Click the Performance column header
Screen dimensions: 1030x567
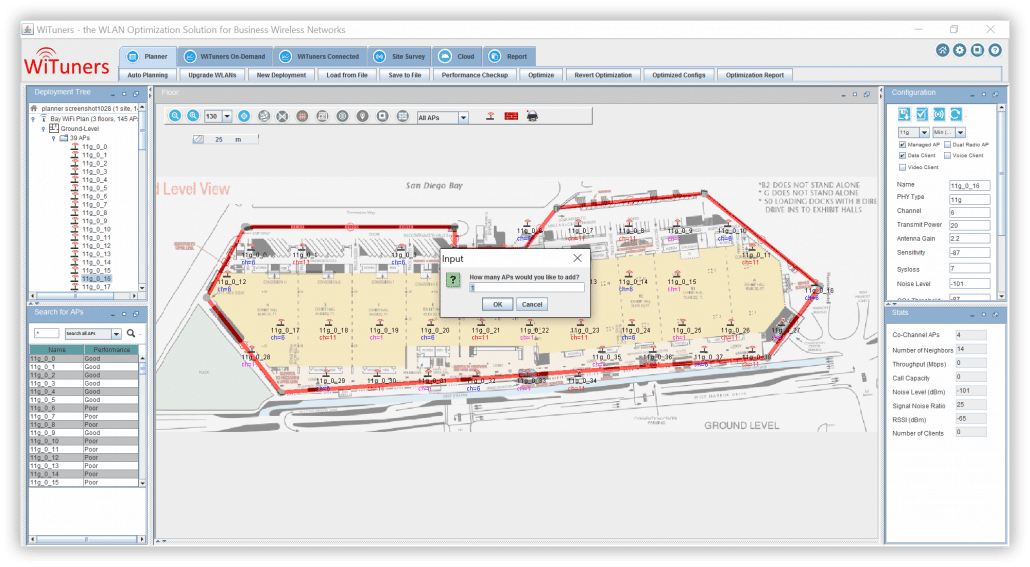[110, 350]
